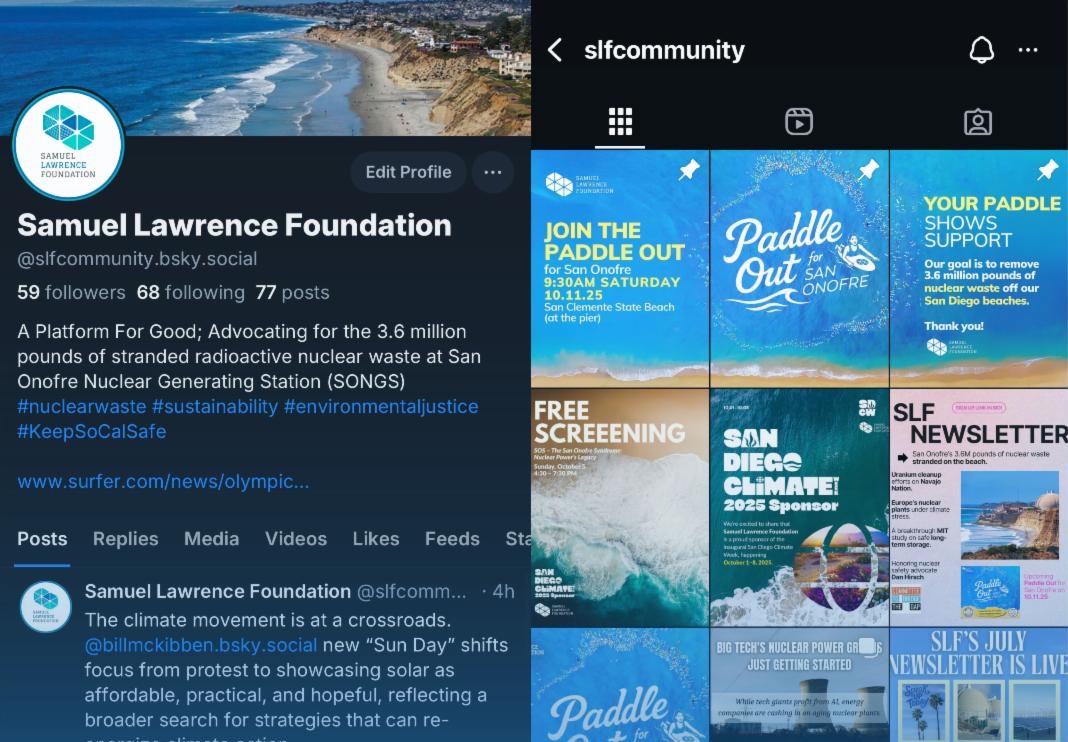The image size is (1068, 742).
Task: Select the grid posts view icon
Action: click(621, 122)
